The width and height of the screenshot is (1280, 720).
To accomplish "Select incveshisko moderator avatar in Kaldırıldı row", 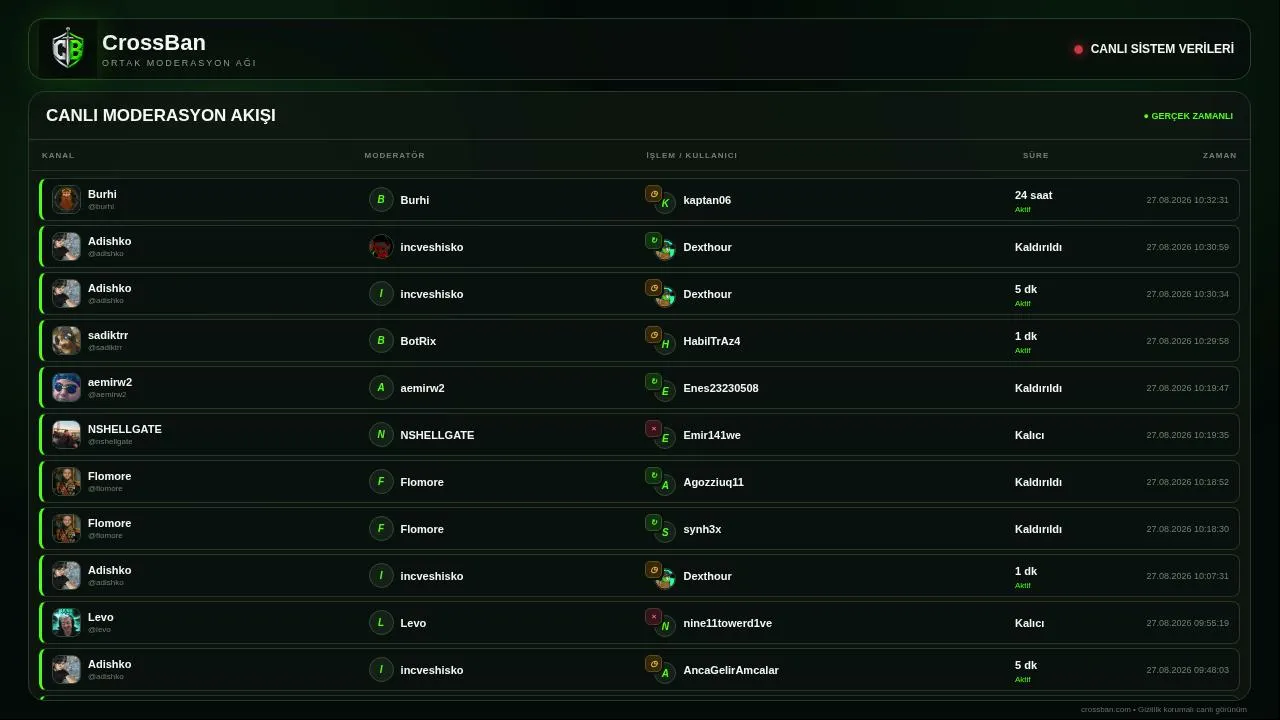I will (381, 246).
